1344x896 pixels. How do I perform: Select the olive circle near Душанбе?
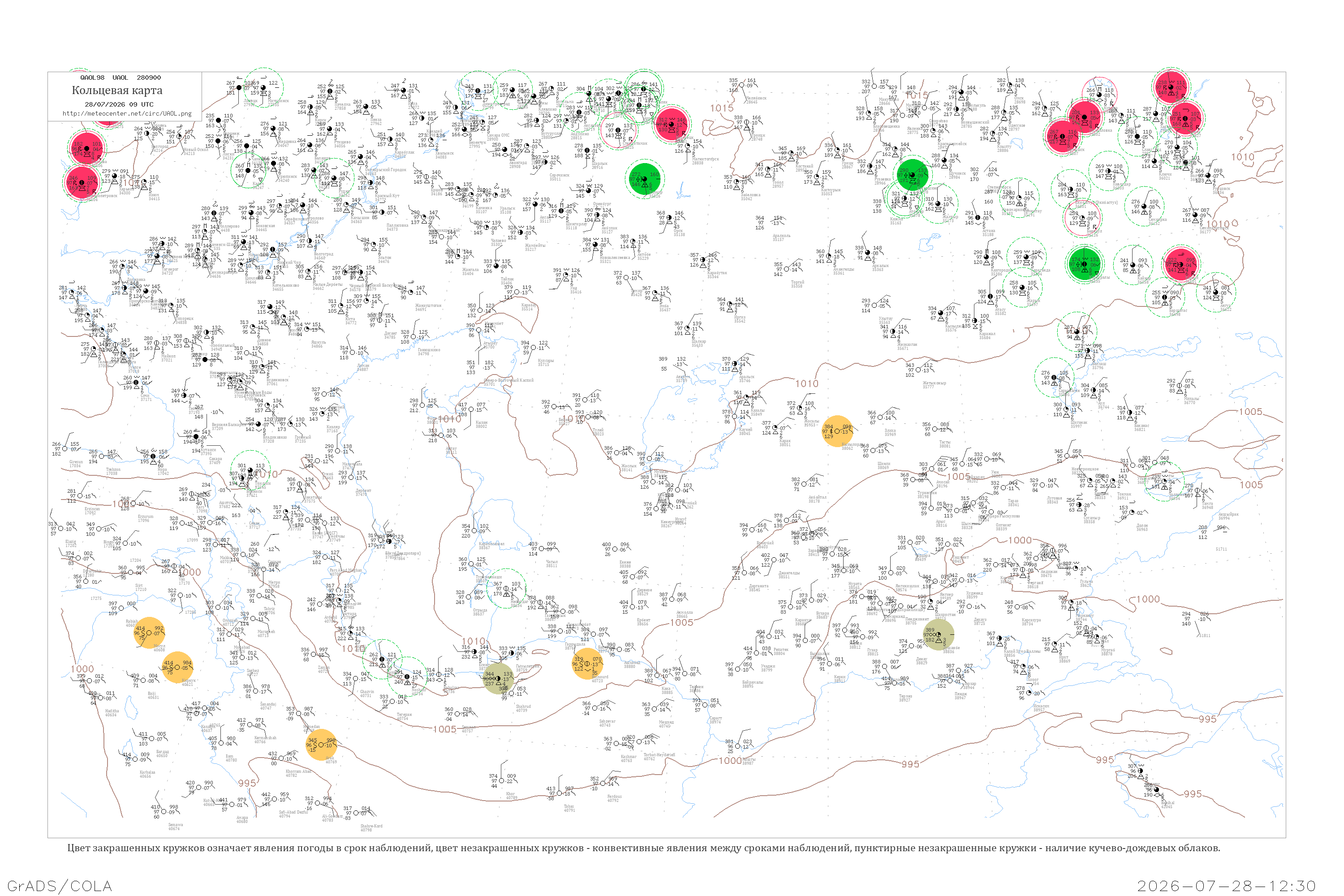pyautogui.click(x=938, y=634)
